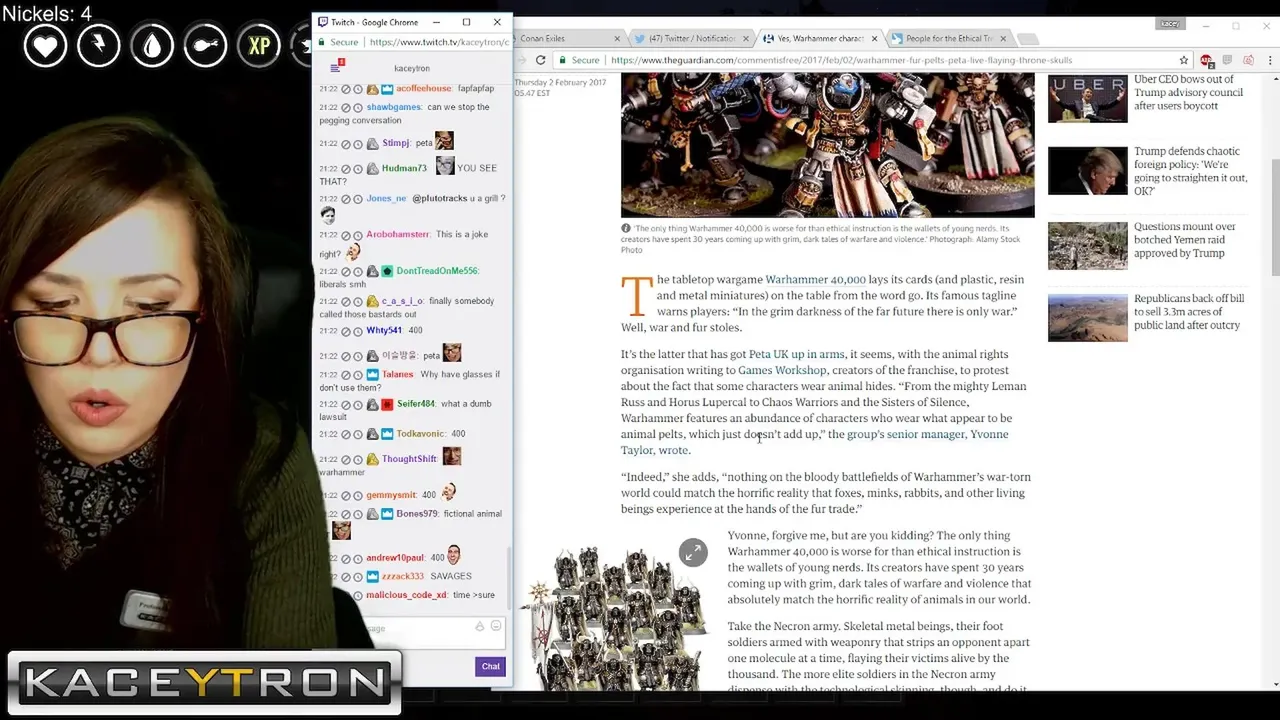Ban user Seifer484 with the ban icon
This screenshot has width=1280, height=720.
[x=346, y=404]
